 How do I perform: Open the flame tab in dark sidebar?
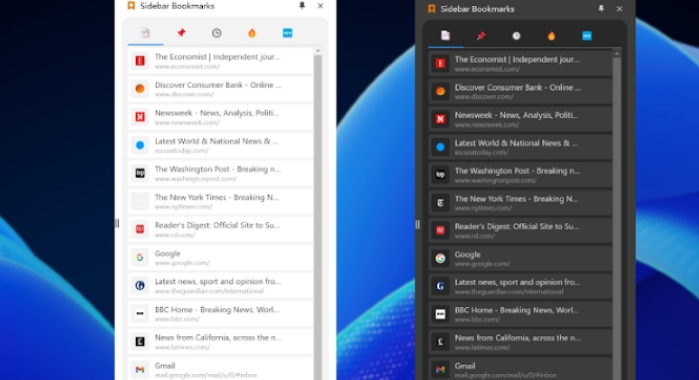pyautogui.click(x=551, y=36)
